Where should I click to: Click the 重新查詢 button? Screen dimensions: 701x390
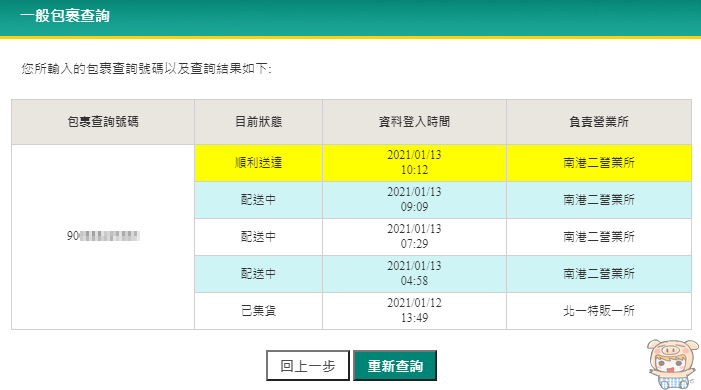point(395,366)
